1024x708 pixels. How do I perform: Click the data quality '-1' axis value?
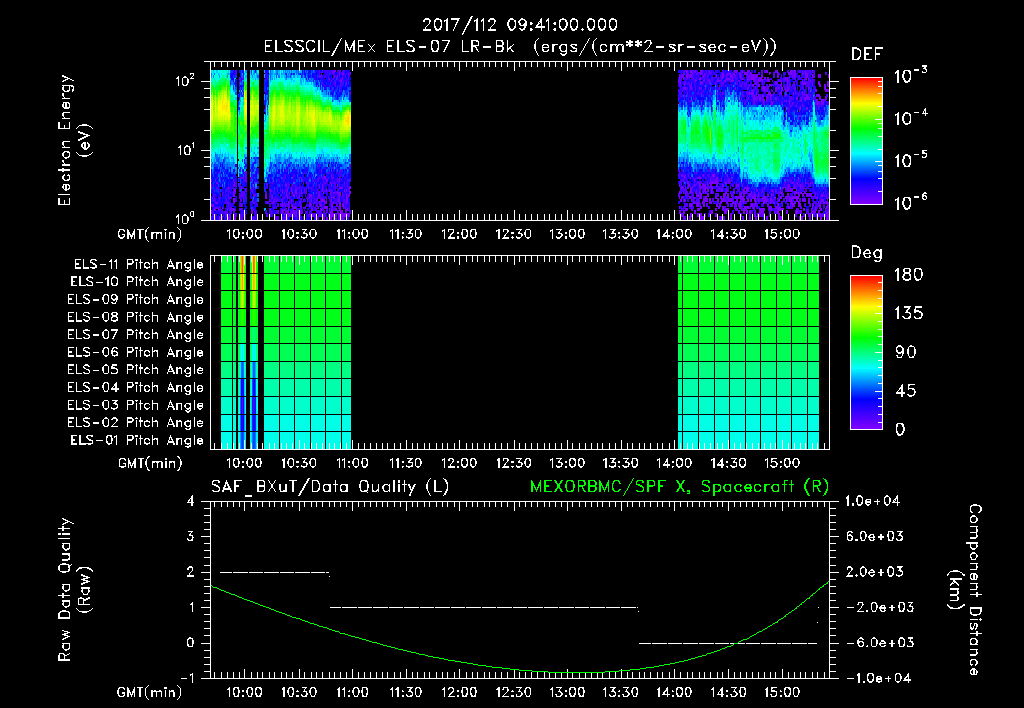click(187, 679)
